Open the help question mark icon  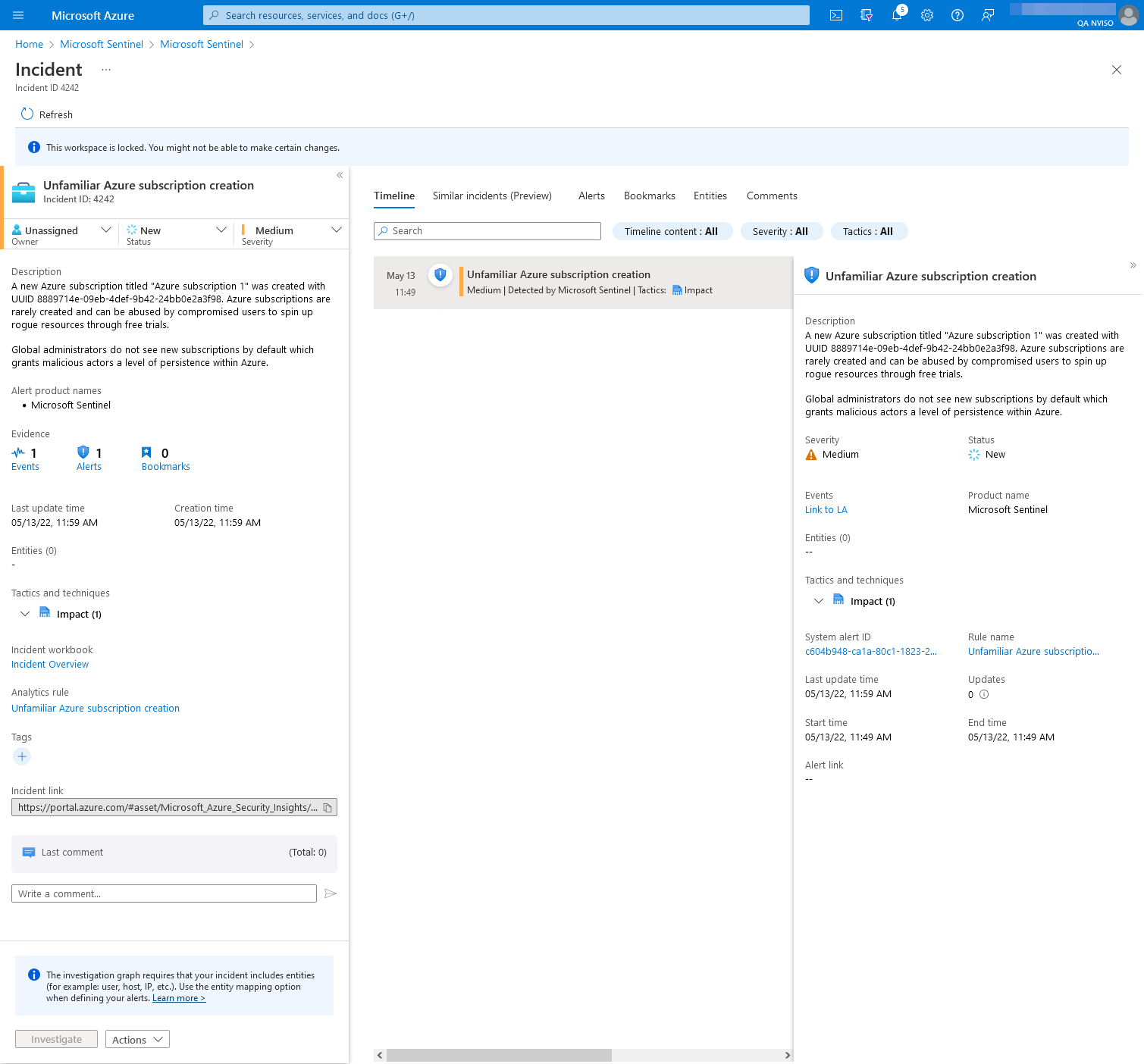(957, 15)
